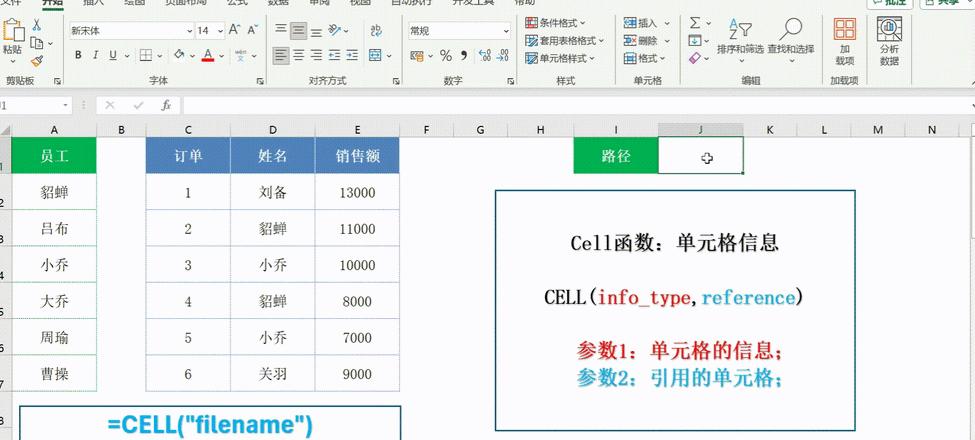Select the Format Painter brush
The width and height of the screenshot is (975, 440).
37,61
